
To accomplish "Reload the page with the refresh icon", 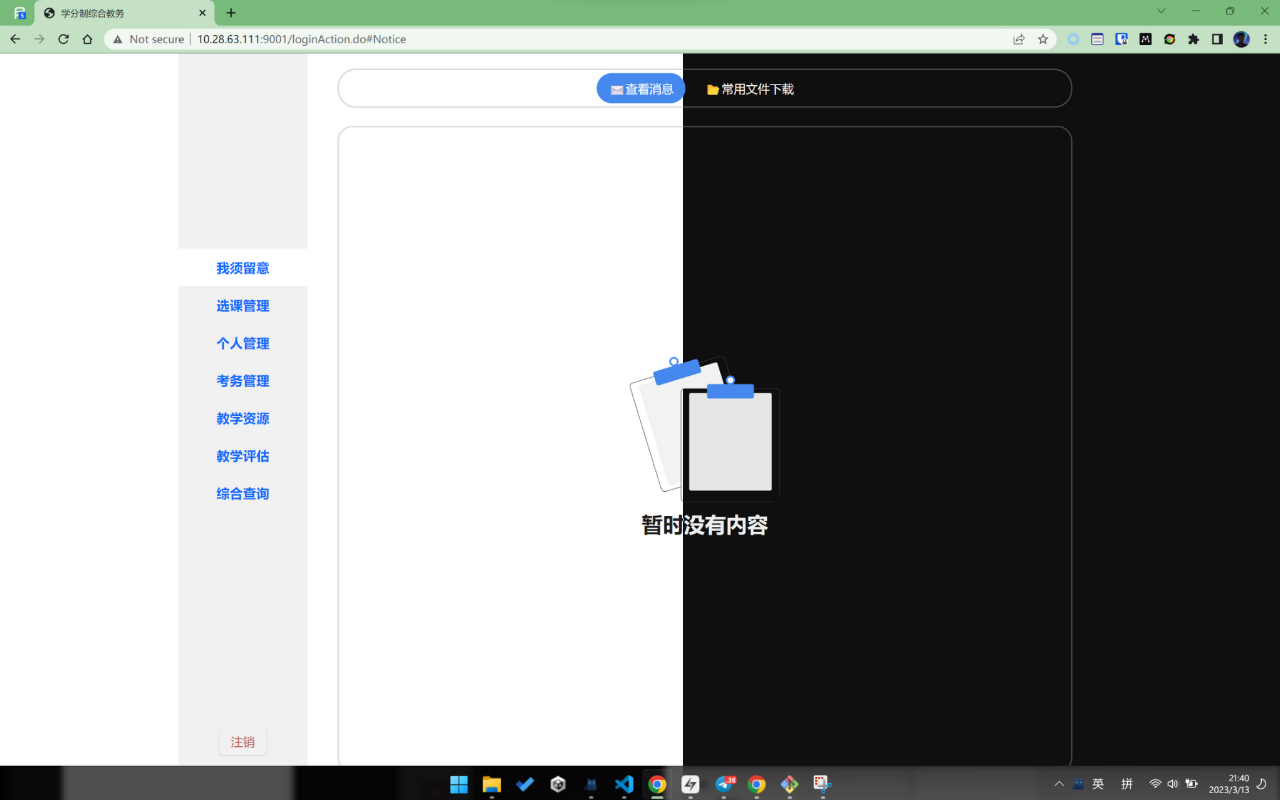I will click(x=63, y=39).
